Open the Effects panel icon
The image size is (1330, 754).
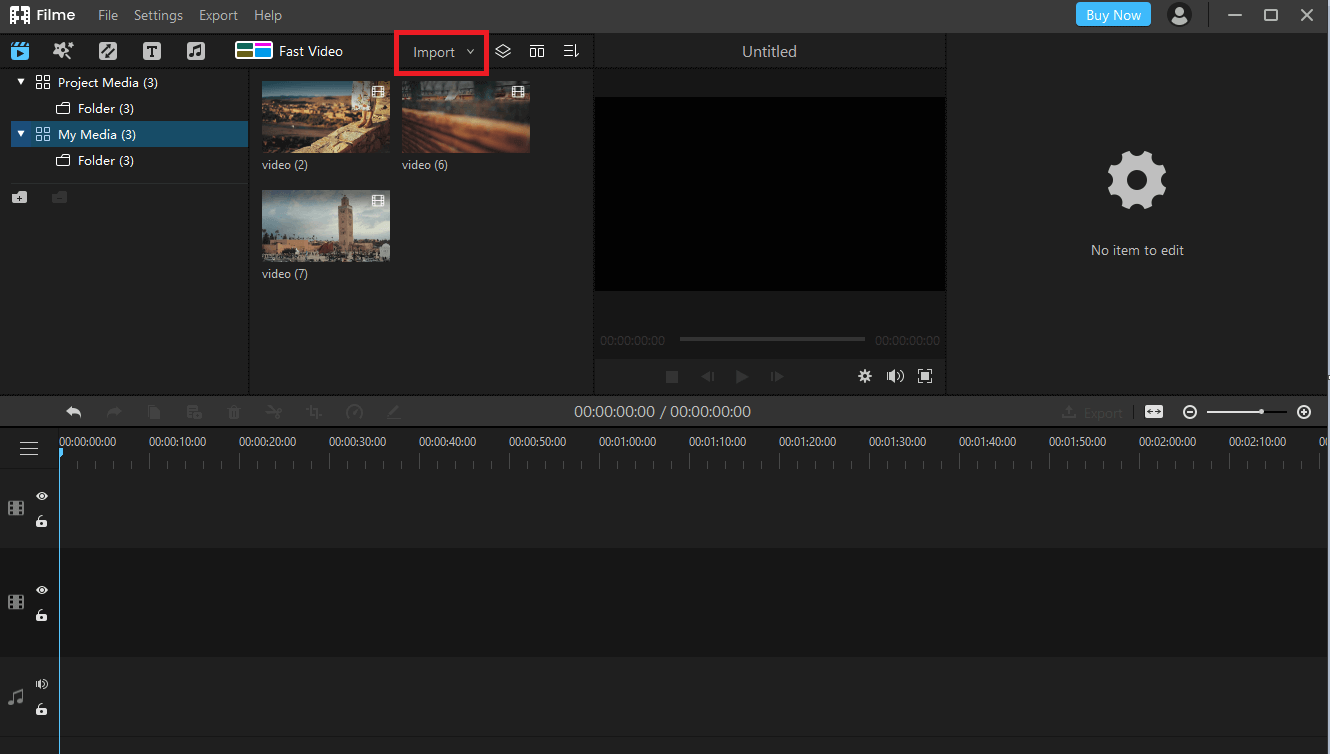click(63, 50)
